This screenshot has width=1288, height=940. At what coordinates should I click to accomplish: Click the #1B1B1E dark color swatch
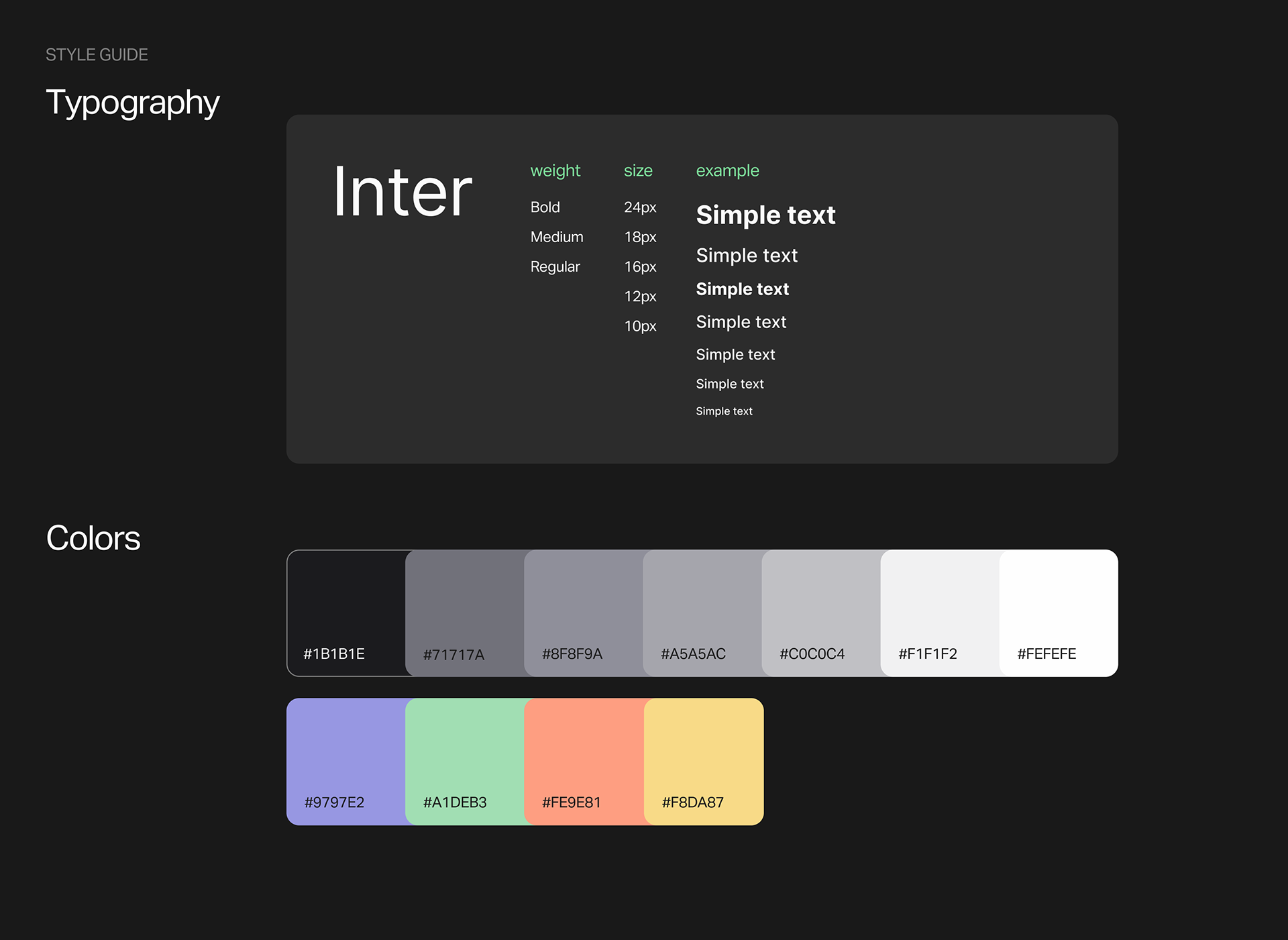click(345, 612)
